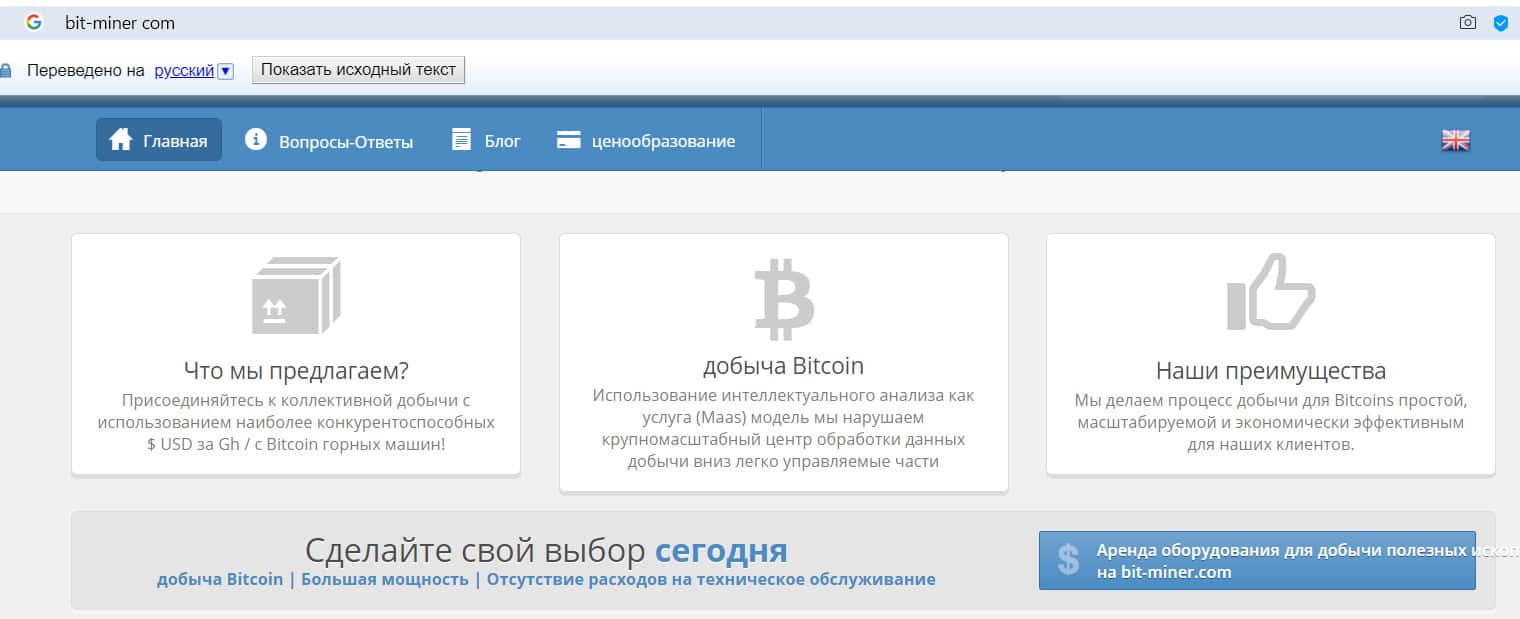Image resolution: width=1520 pixels, height=619 pixels.
Task: Click the dollar sign icon in rental button
Action: point(1068,560)
